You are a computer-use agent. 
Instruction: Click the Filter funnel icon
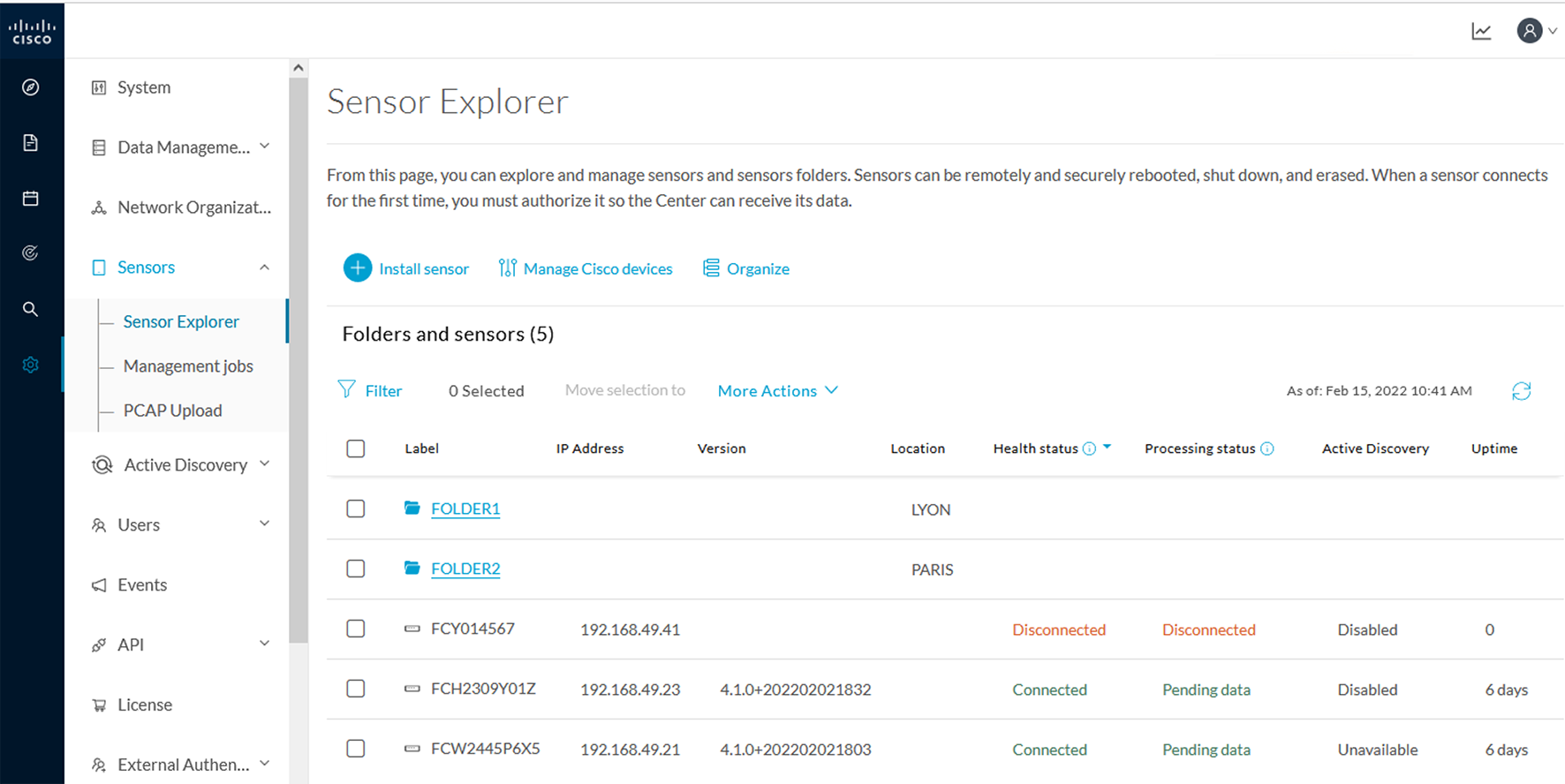point(347,389)
